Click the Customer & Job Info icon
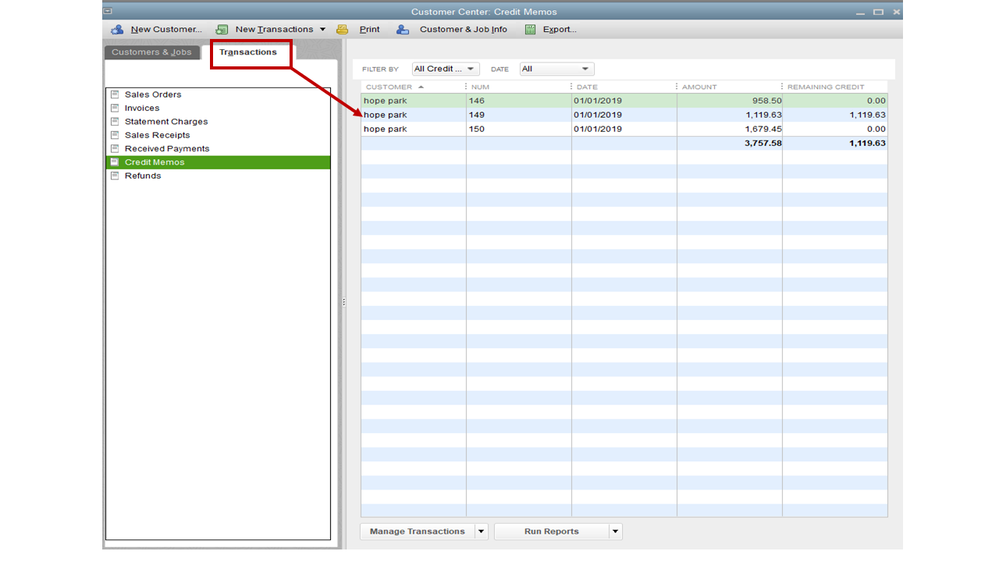Screen dimensions: 999x562 [402, 29]
